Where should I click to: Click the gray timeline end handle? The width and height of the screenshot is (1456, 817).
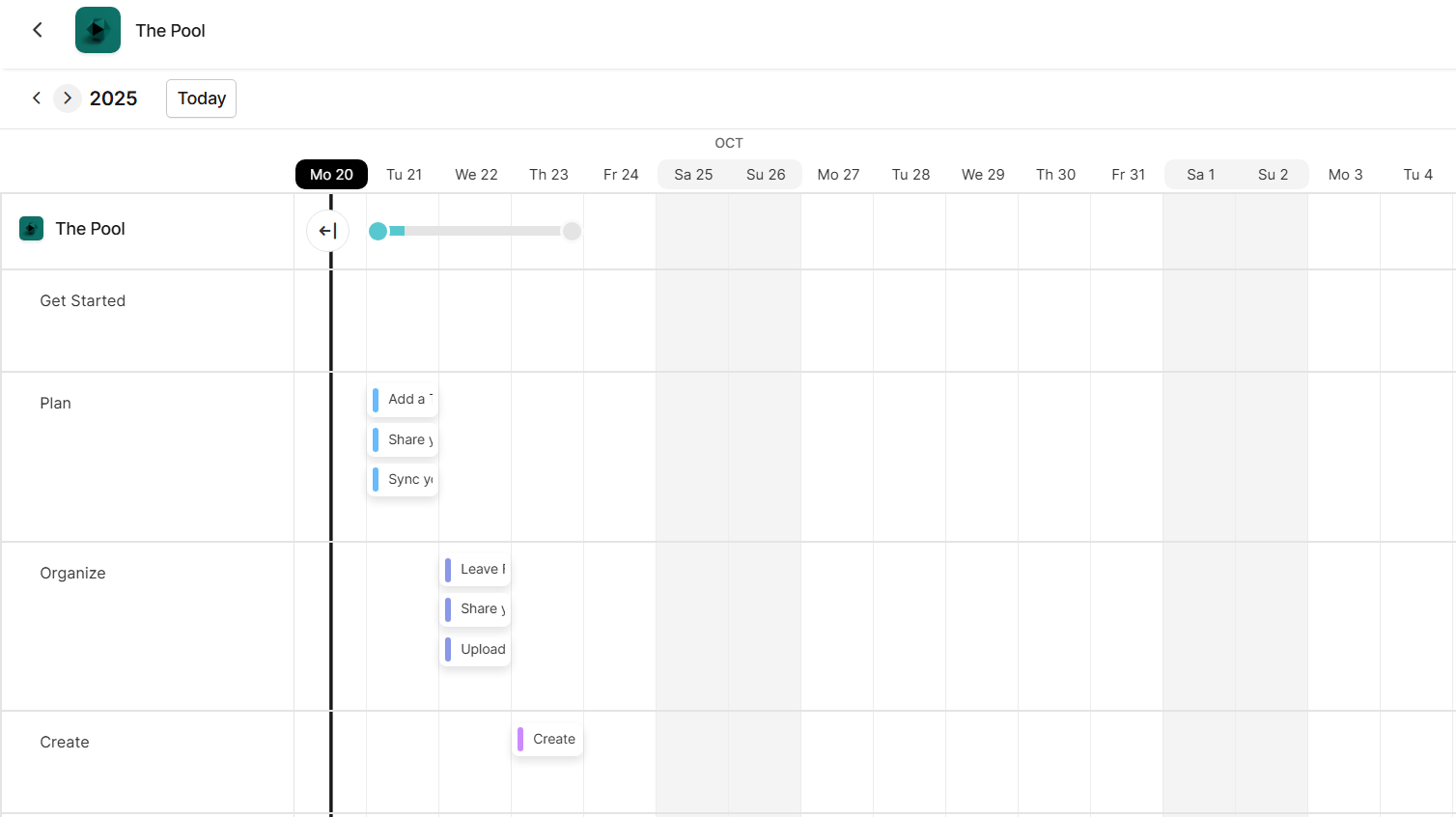(572, 231)
